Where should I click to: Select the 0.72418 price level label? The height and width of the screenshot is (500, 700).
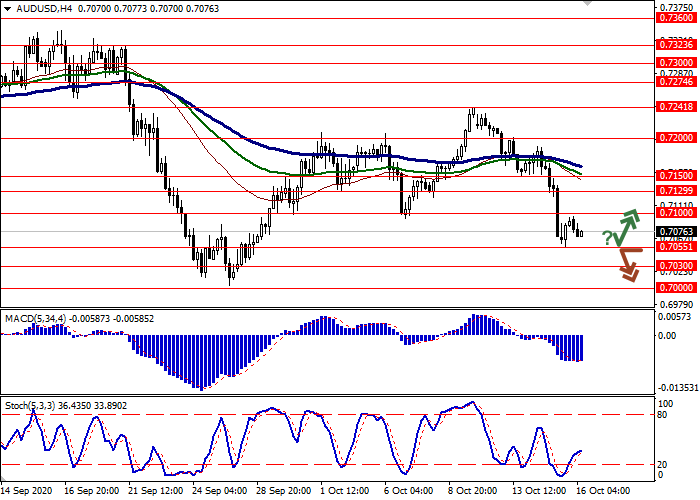676,107
